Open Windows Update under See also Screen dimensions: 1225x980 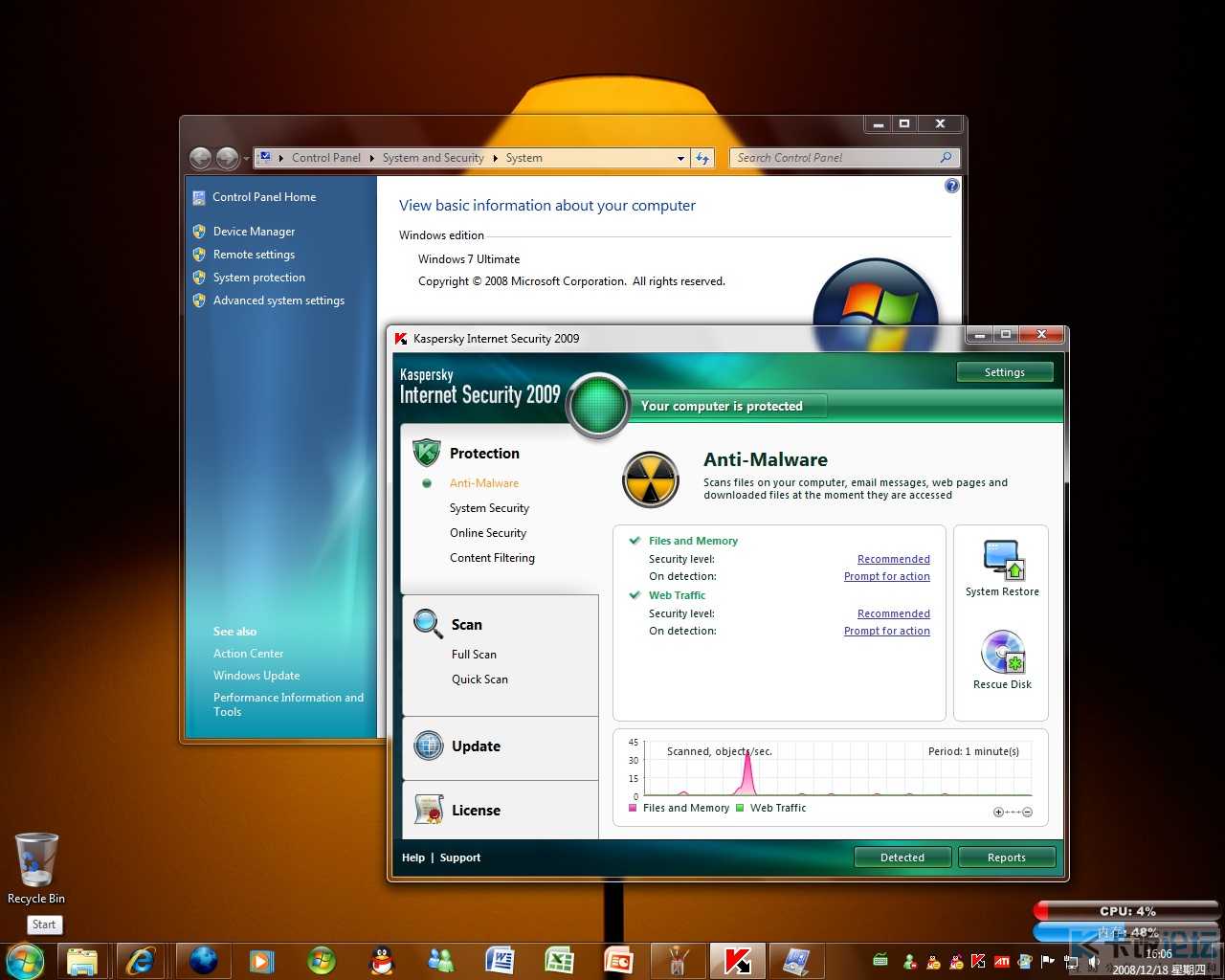256,676
